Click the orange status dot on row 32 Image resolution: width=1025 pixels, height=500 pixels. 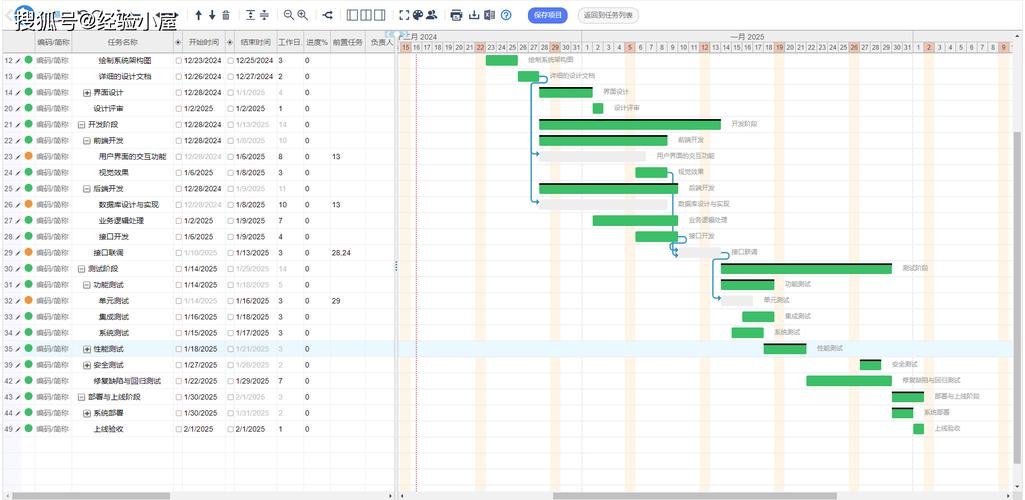pyautogui.click(x=28, y=301)
